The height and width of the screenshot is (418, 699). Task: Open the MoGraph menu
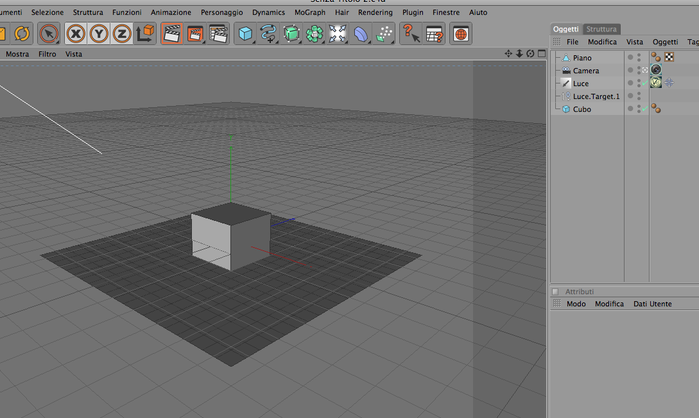coord(310,12)
